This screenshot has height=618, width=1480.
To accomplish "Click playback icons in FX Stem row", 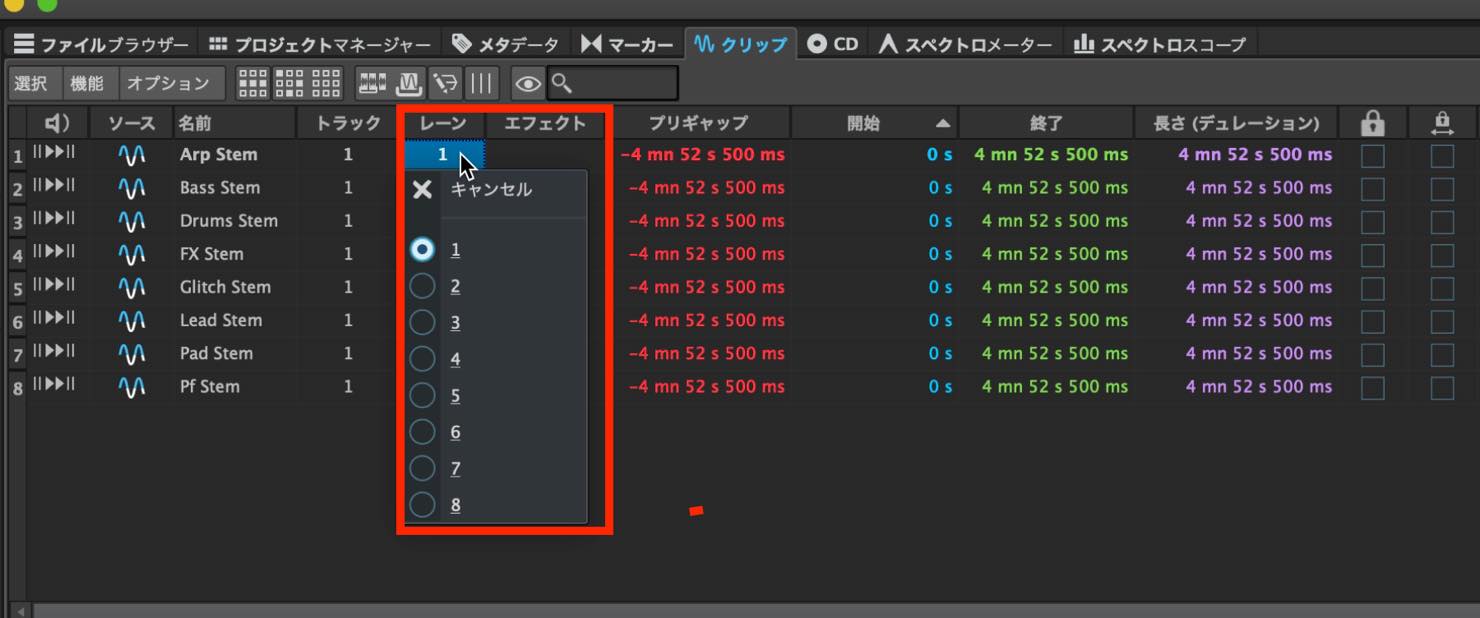I will [54, 252].
